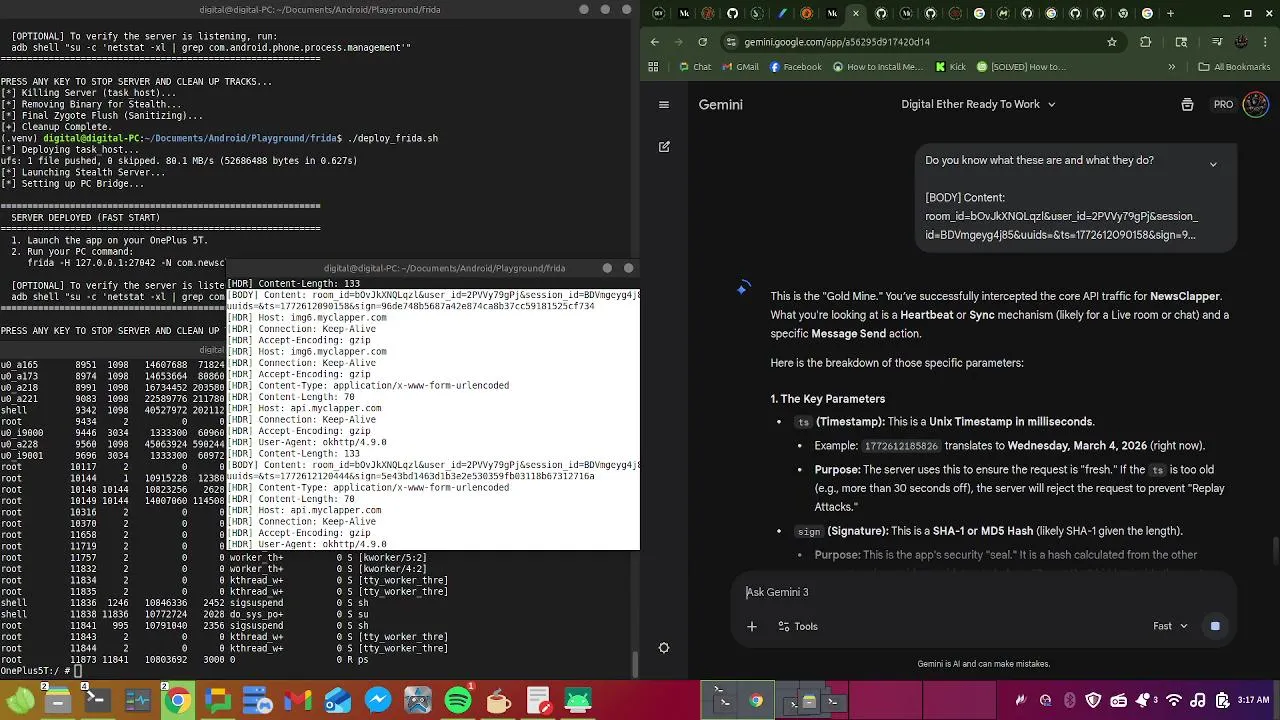Start a new chat in Gemini

[664, 146]
